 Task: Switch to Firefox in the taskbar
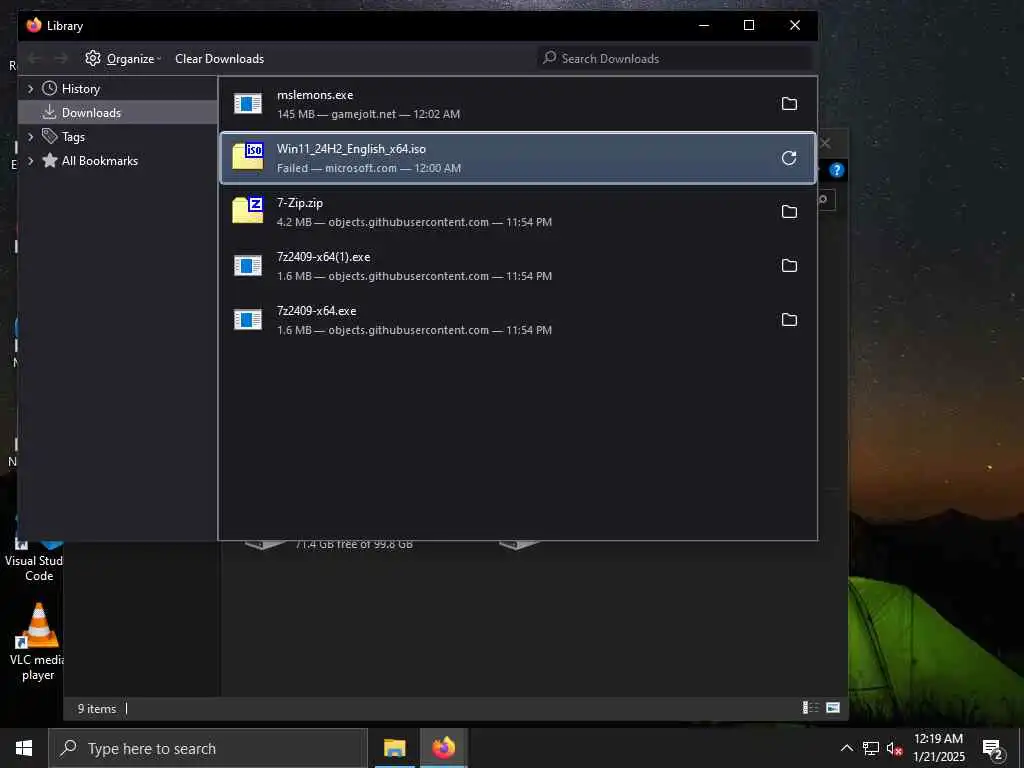(x=443, y=748)
